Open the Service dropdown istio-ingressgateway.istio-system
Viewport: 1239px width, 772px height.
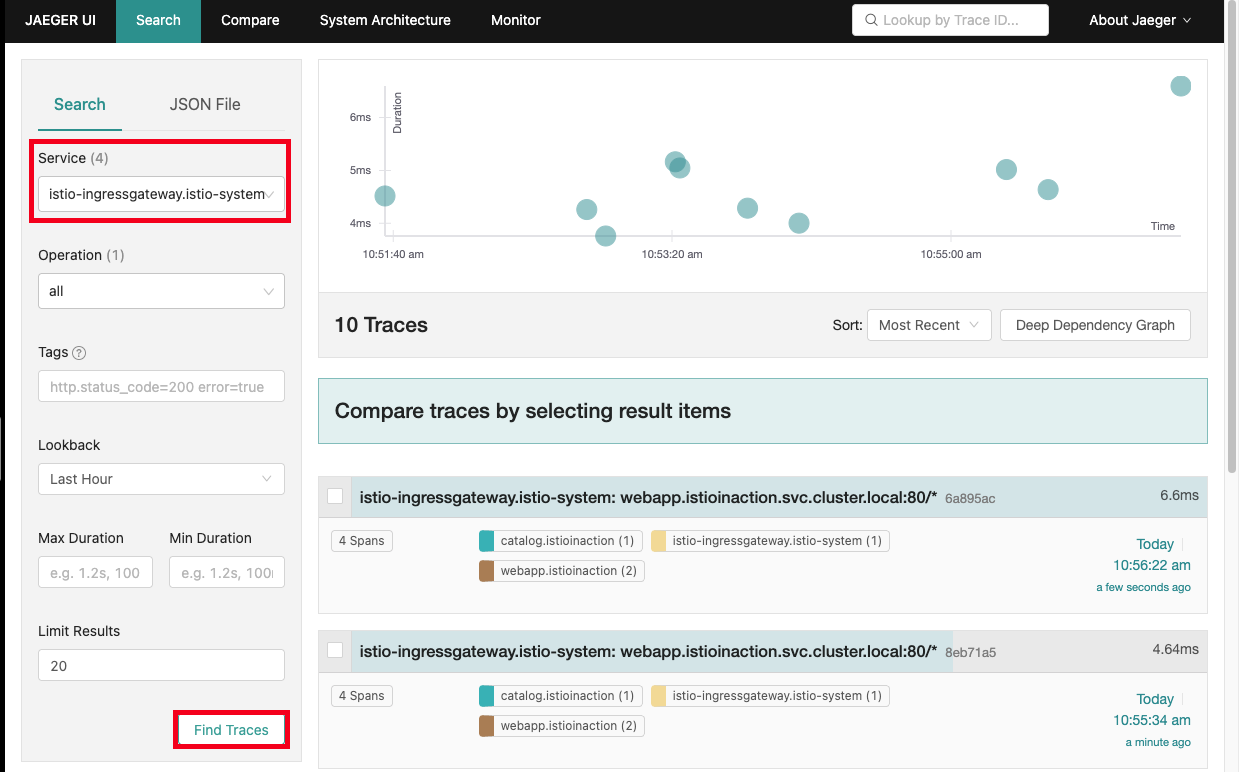coord(161,194)
